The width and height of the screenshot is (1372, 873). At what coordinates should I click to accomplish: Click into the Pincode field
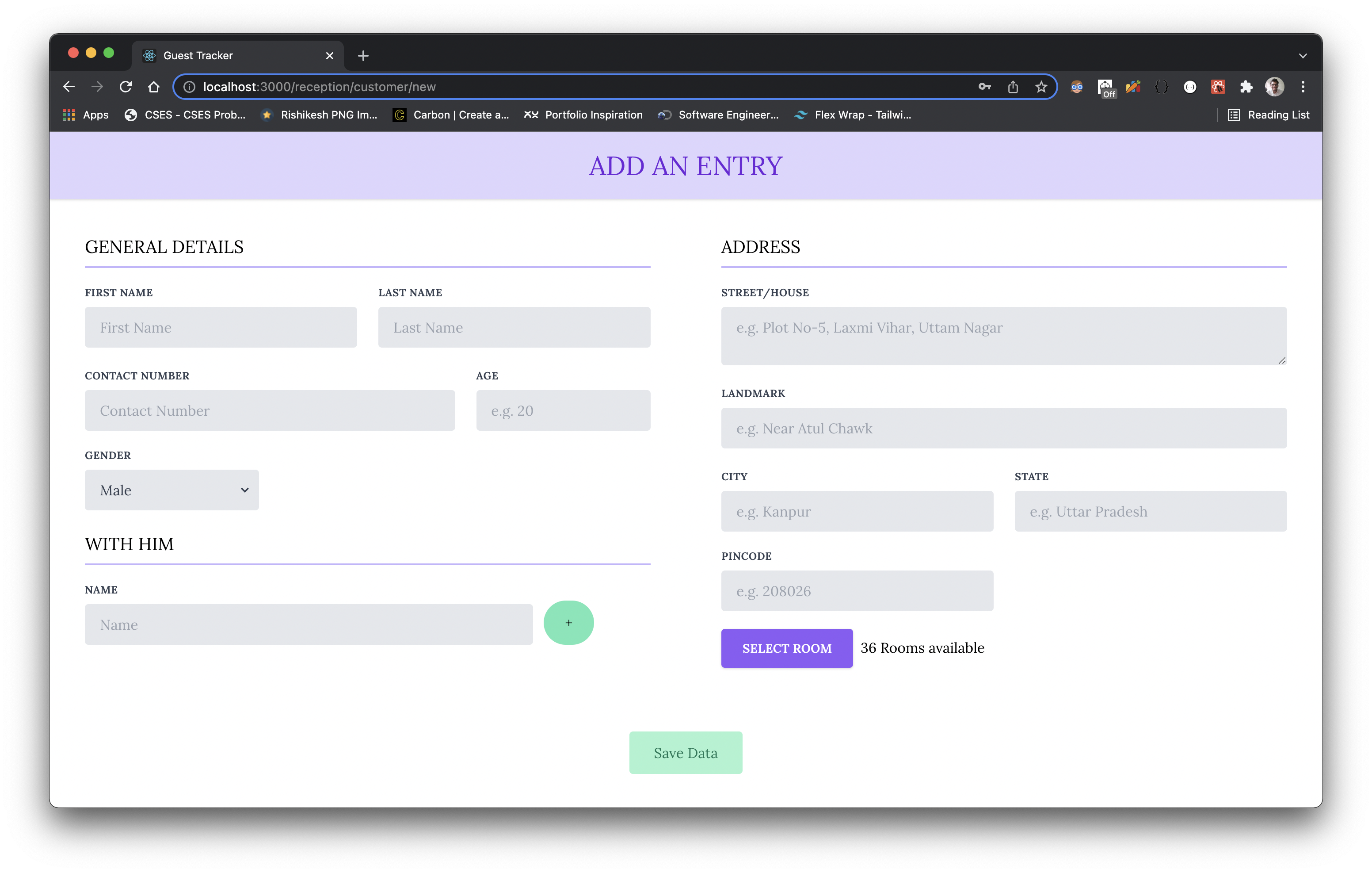(857, 591)
